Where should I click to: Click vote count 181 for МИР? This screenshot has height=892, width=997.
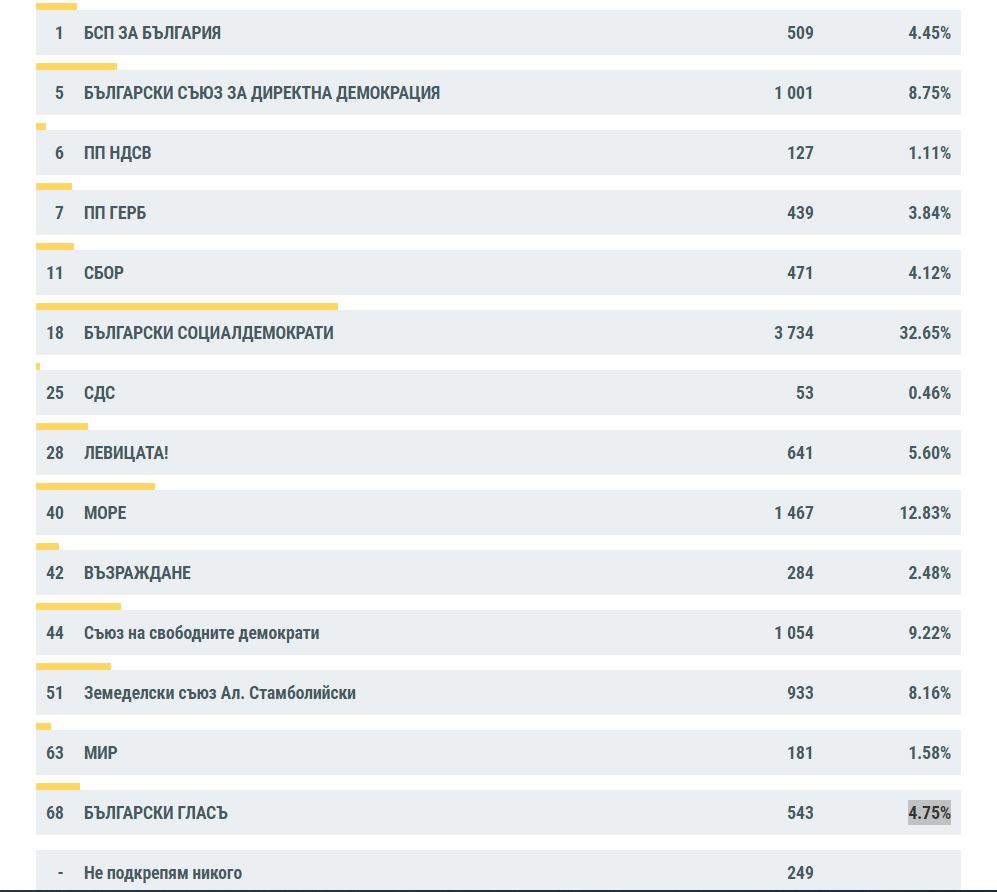point(800,753)
